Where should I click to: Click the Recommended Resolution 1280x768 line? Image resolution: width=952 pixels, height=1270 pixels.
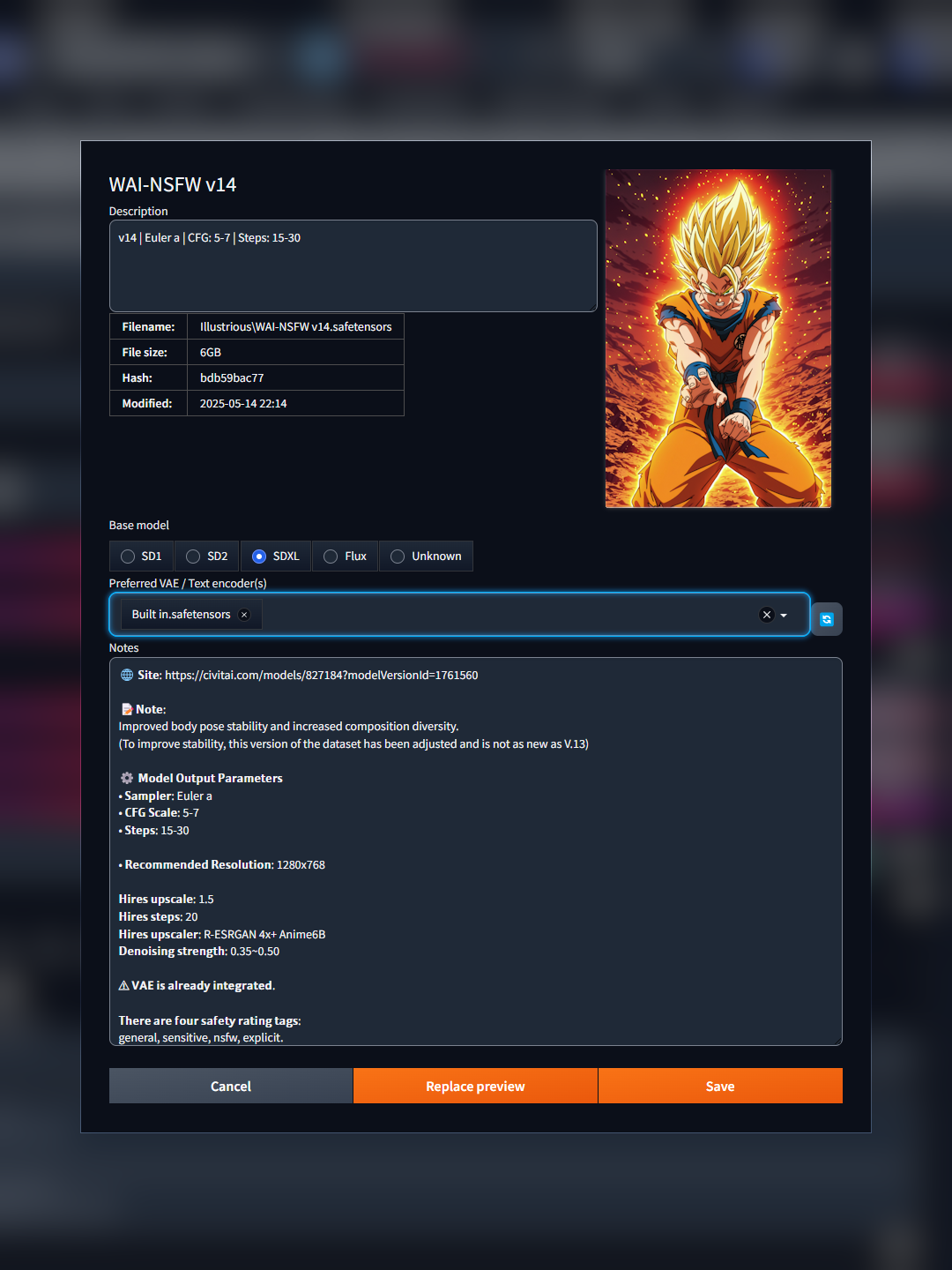point(222,865)
